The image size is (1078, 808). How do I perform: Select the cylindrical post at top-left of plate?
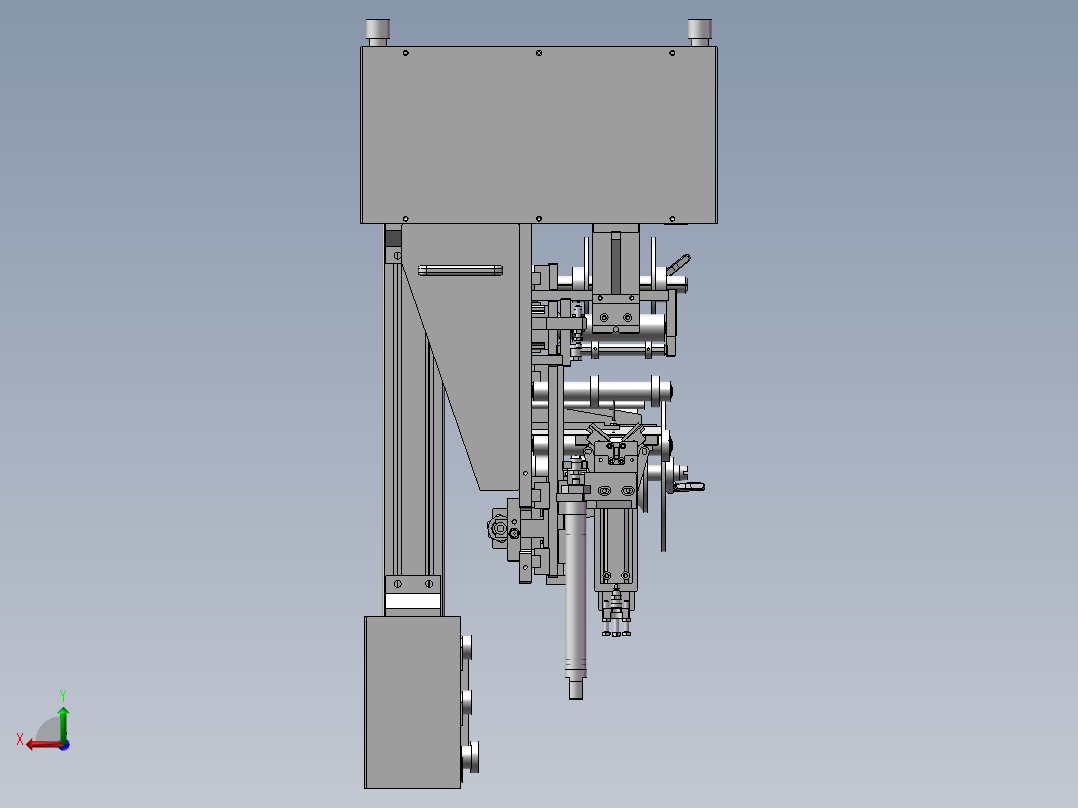coord(377,32)
